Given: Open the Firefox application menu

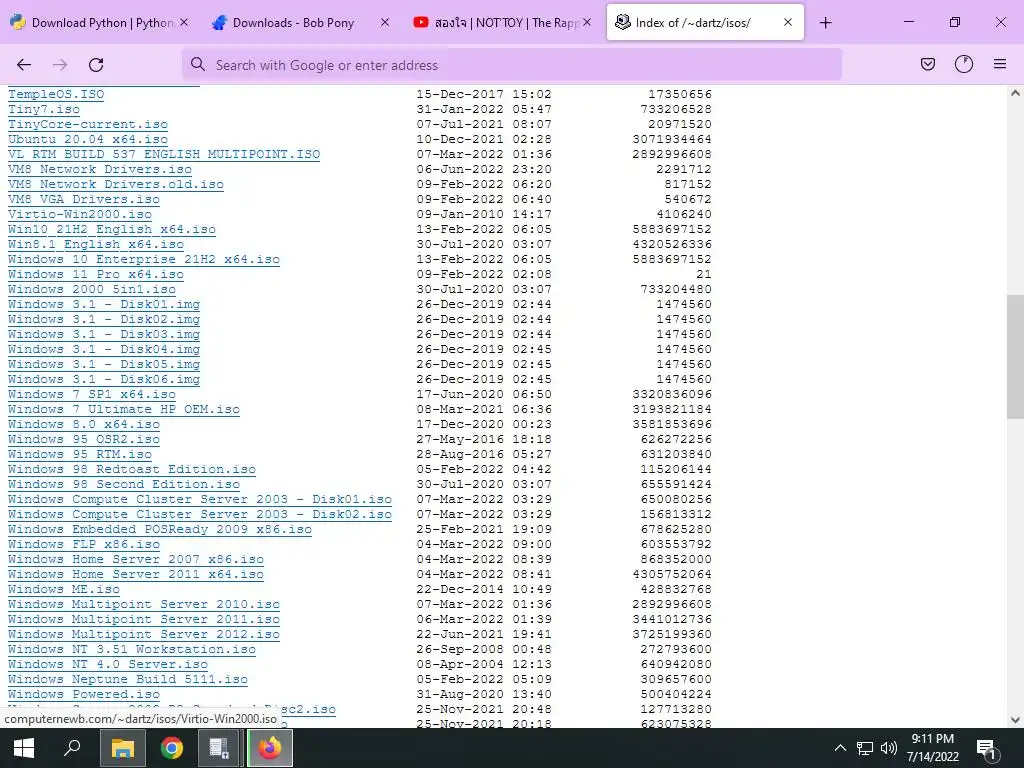Looking at the screenshot, I should [x=999, y=64].
